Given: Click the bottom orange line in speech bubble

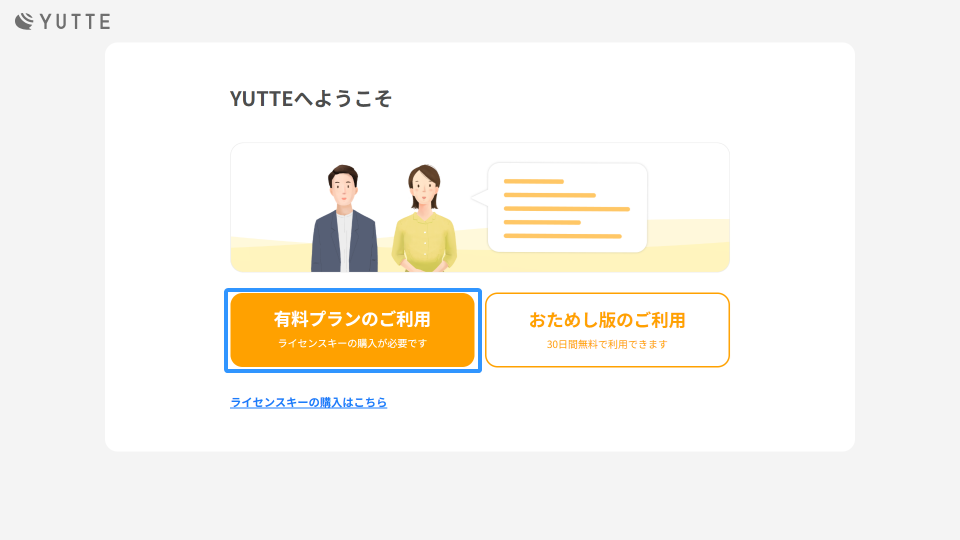Looking at the screenshot, I should (x=562, y=236).
